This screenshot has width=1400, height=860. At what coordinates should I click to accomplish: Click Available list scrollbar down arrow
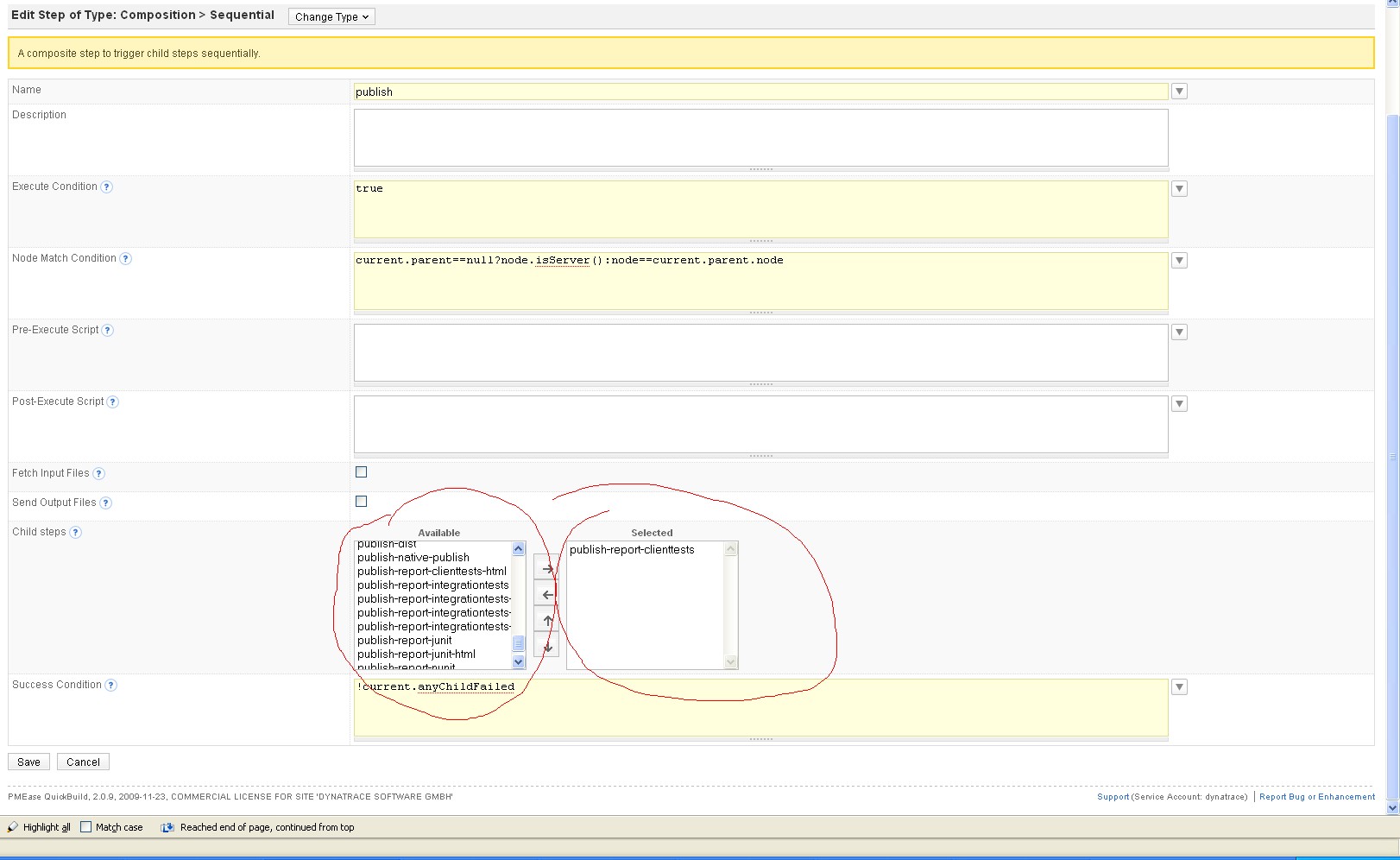pos(519,662)
